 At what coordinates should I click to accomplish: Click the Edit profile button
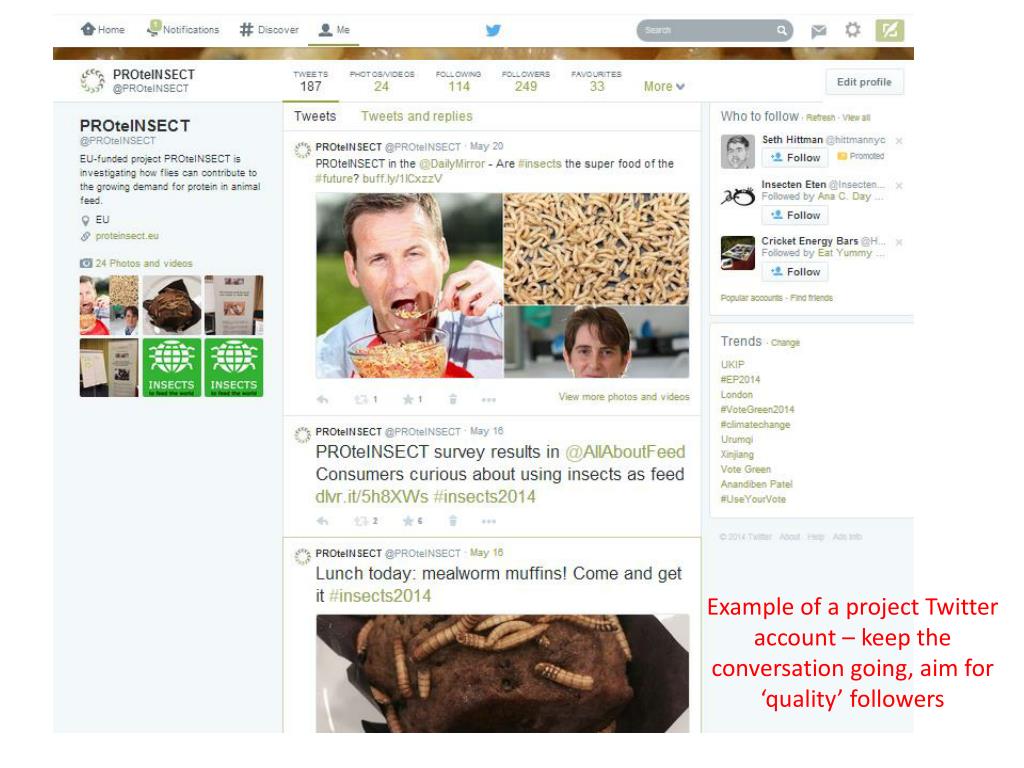[864, 82]
